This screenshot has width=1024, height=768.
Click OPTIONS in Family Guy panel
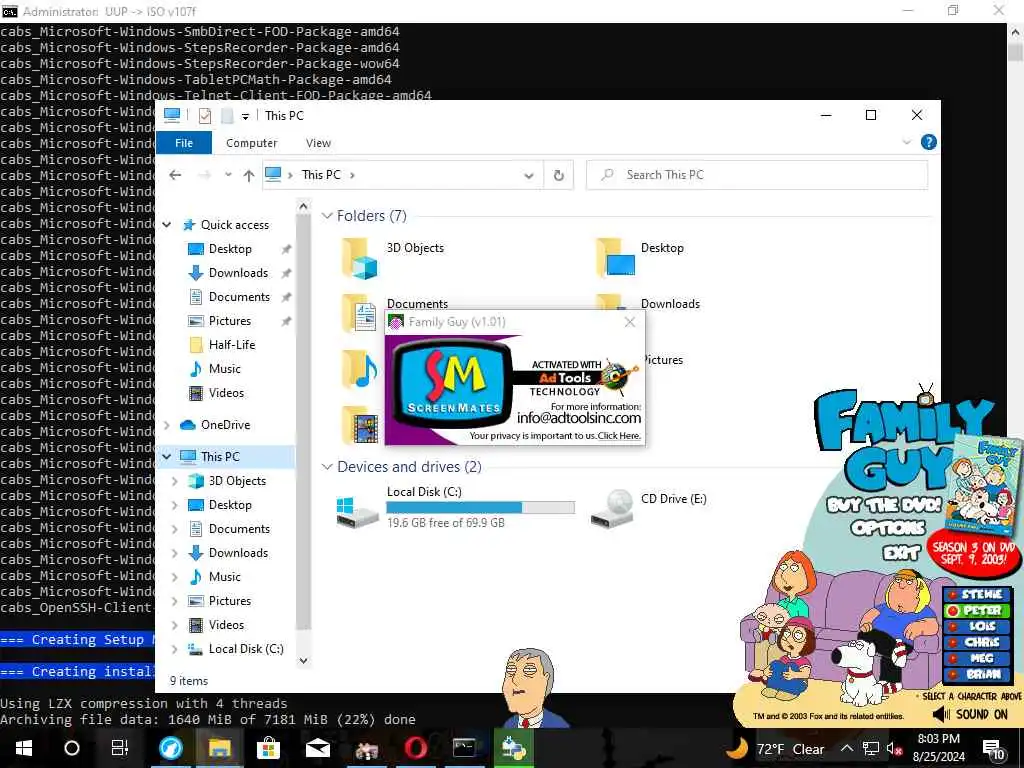[888, 528]
